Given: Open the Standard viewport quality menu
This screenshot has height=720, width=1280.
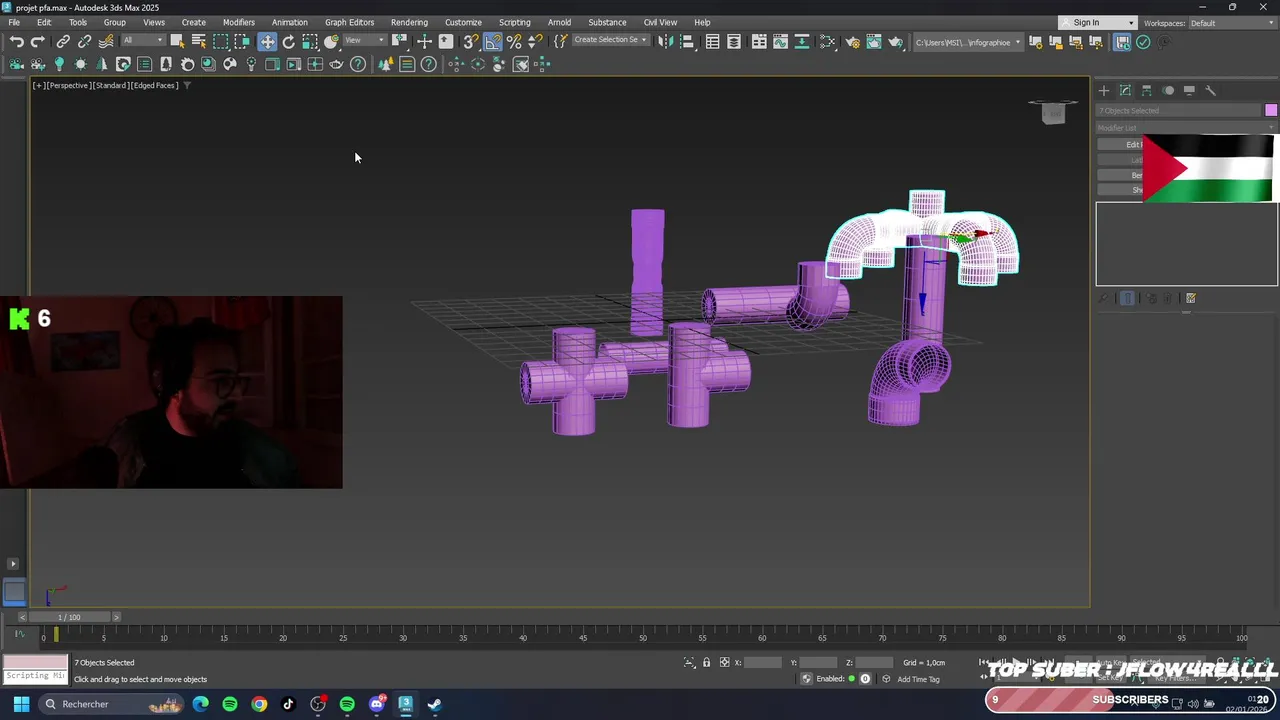Looking at the screenshot, I should pyautogui.click(x=110, y=85).
